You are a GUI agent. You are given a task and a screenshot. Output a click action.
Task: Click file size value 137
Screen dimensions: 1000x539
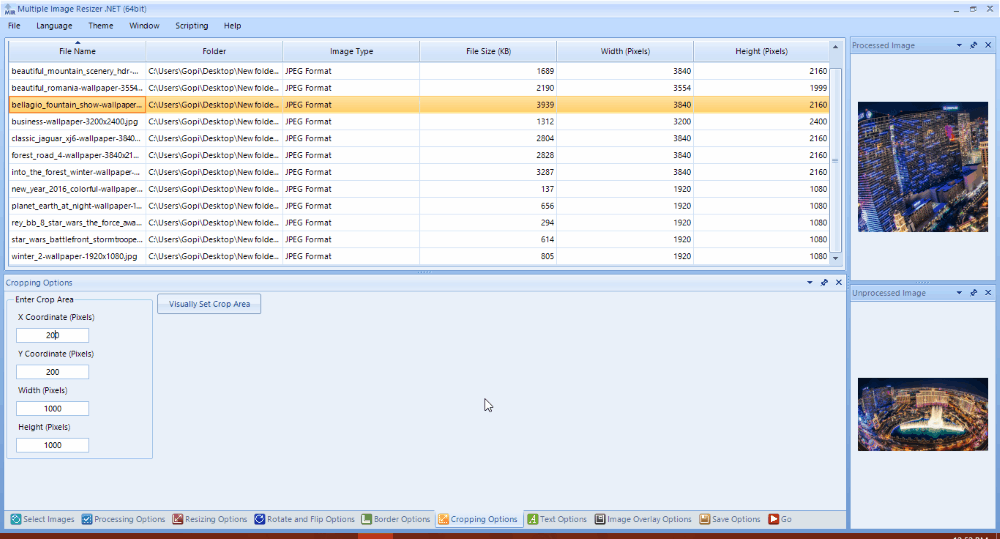pyautogui.click(x=547, y=189)
